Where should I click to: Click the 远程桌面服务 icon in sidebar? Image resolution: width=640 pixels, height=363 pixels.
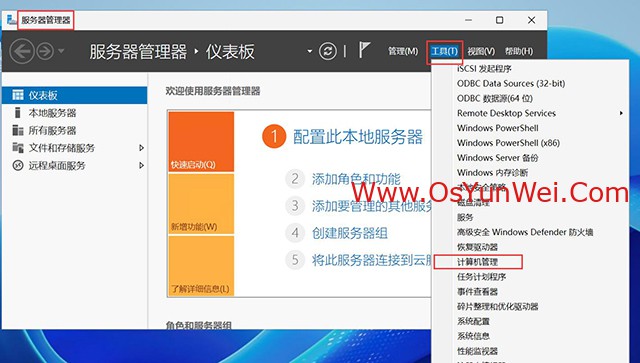tap(18, 165)
